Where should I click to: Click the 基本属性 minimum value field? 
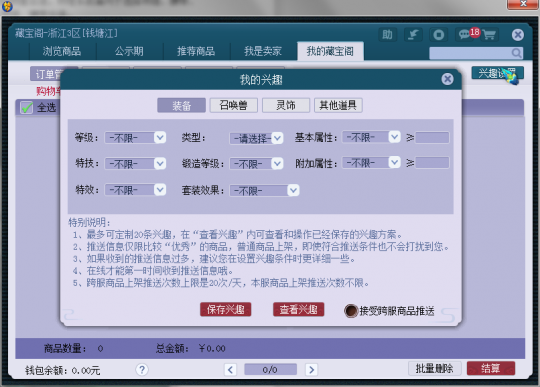[x=432, y=137]
